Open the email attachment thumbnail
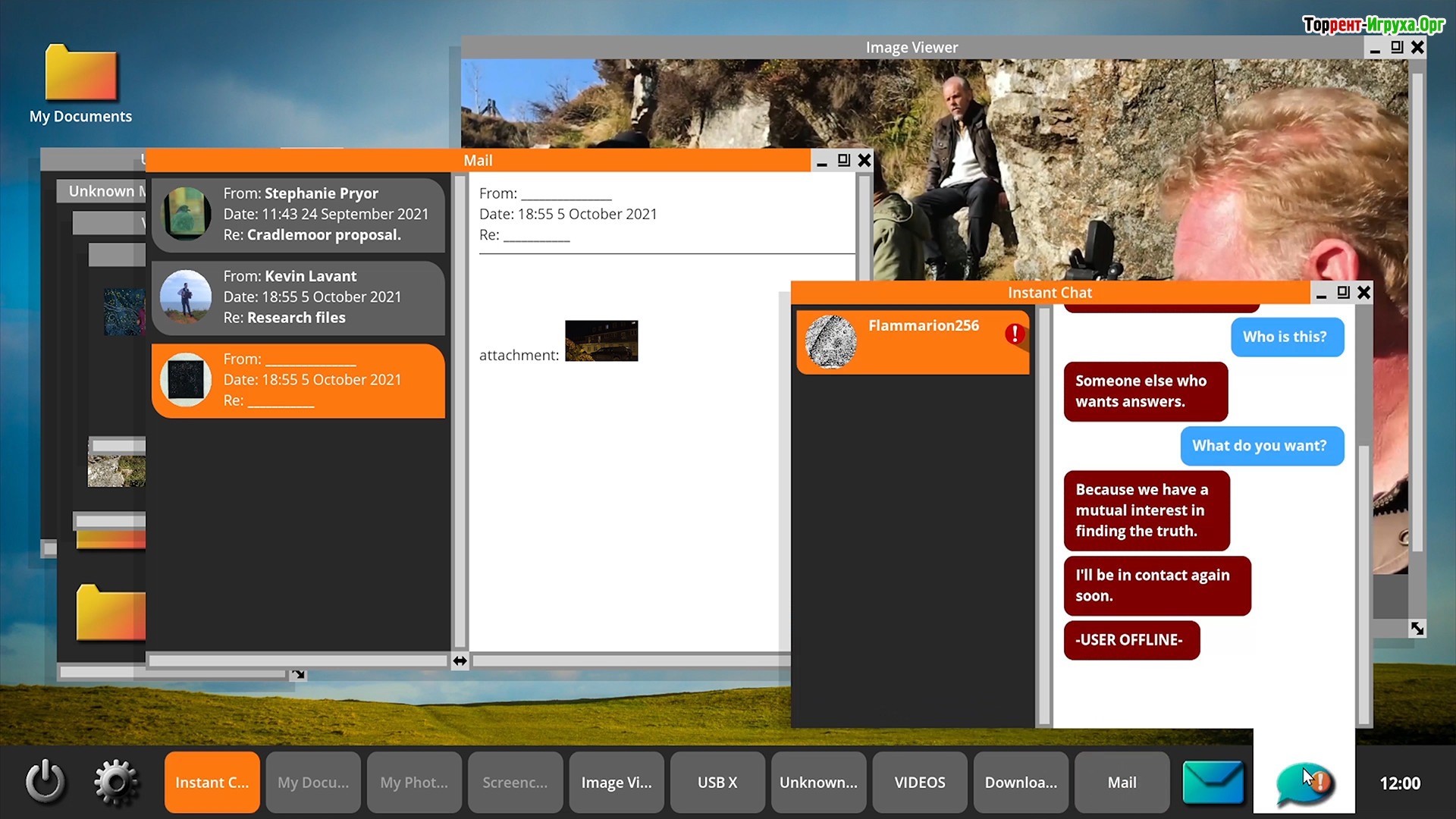The height and width of the screenshot is (819, 1456). (x=601, y=340)
